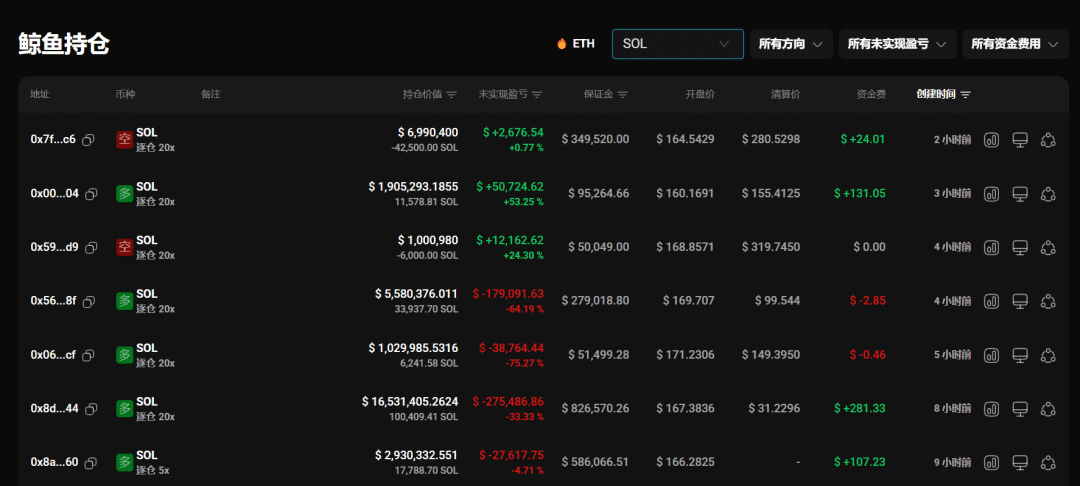Expand the 所有未实现盈亏 filter dropdown
This screenshot has width=1080, height=486.
[895, 44]
